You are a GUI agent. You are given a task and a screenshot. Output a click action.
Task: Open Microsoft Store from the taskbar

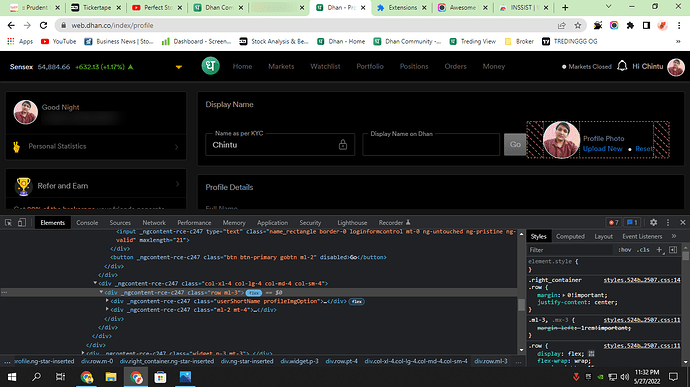160,377
